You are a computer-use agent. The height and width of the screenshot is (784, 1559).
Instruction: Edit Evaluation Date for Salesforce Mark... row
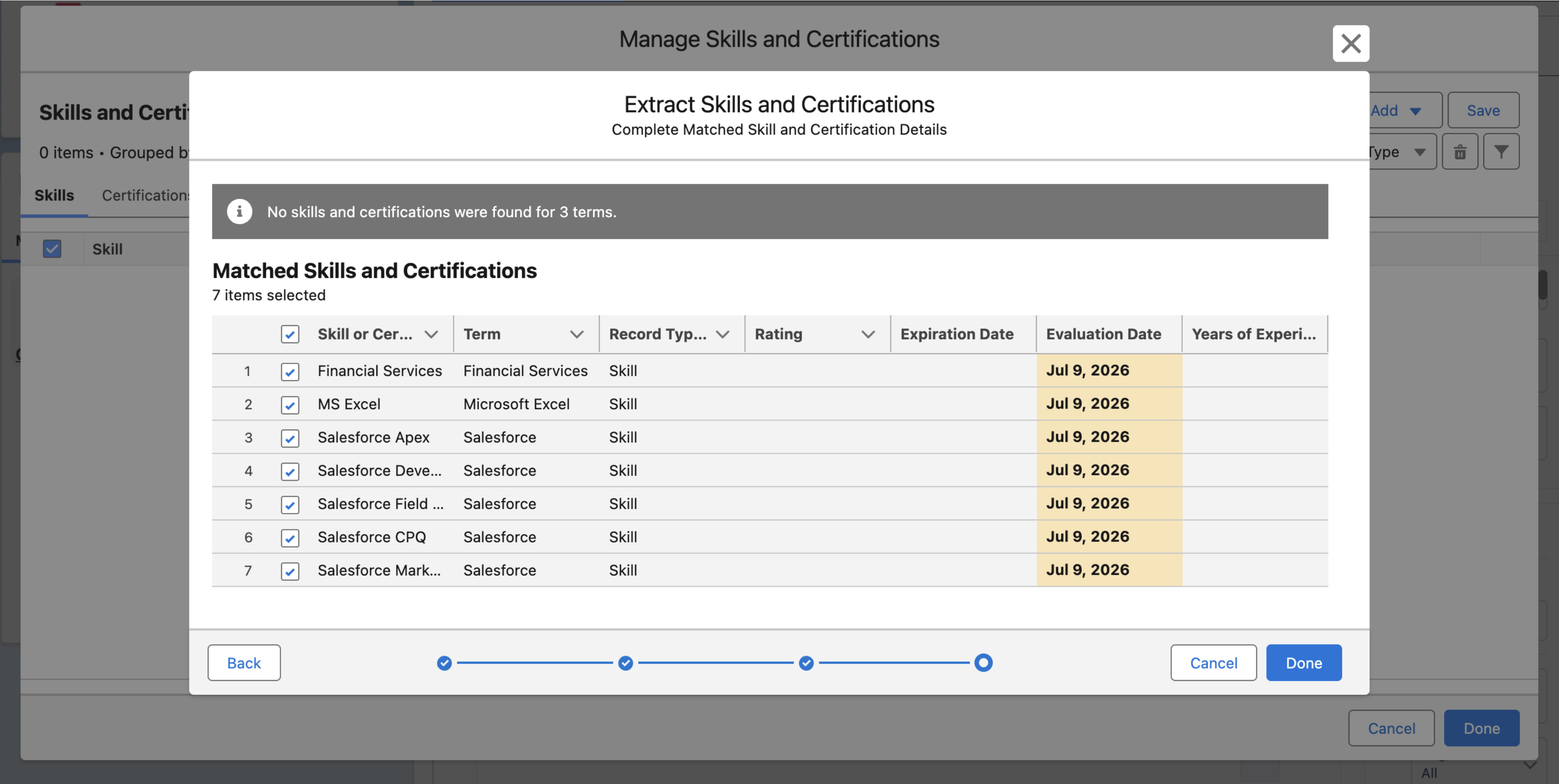(1109, 571)
